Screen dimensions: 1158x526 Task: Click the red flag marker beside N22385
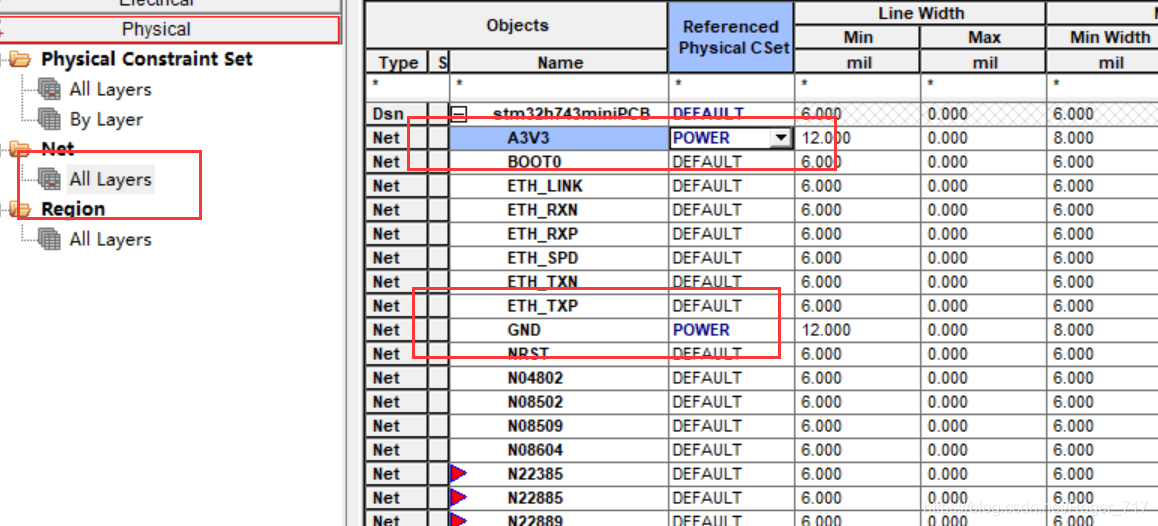click(x=459, y=474)
